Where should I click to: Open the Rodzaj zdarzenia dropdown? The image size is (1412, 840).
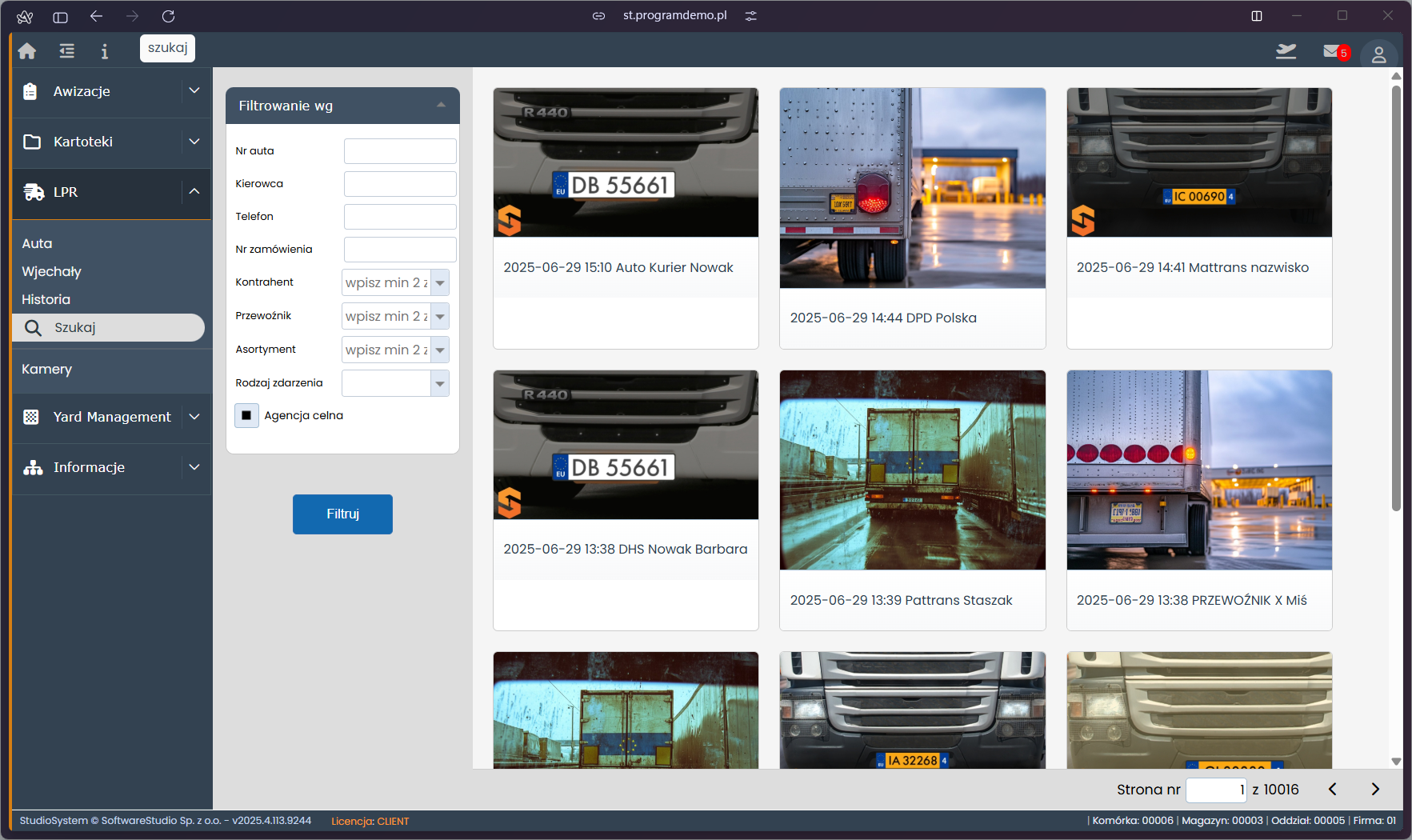[x=440, y=384]
